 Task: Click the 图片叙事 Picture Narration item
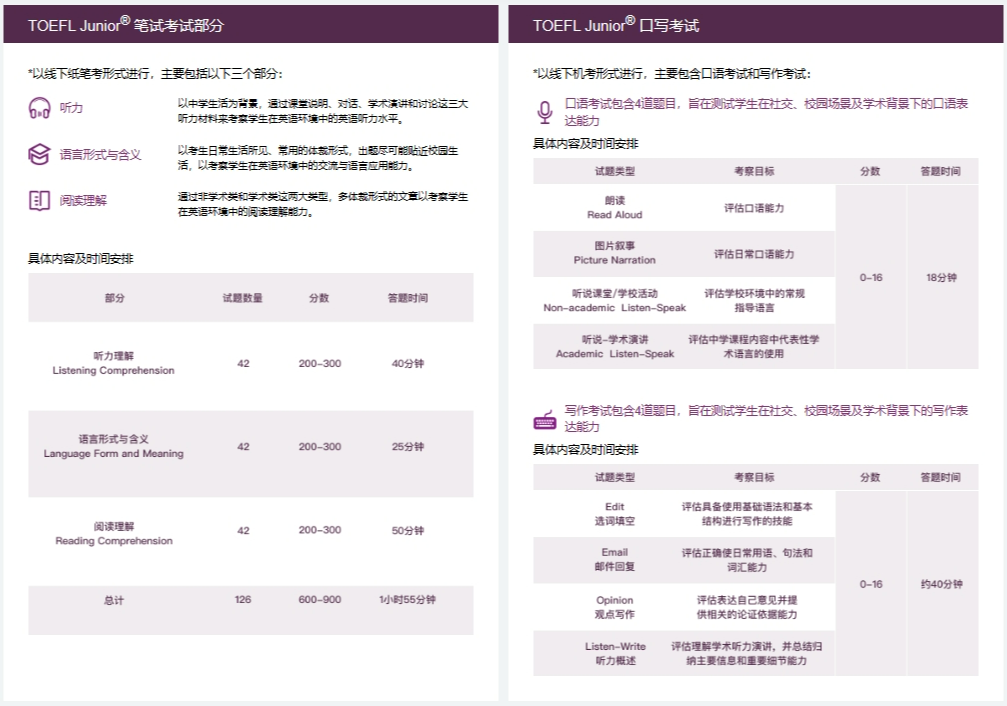point(614,253)
